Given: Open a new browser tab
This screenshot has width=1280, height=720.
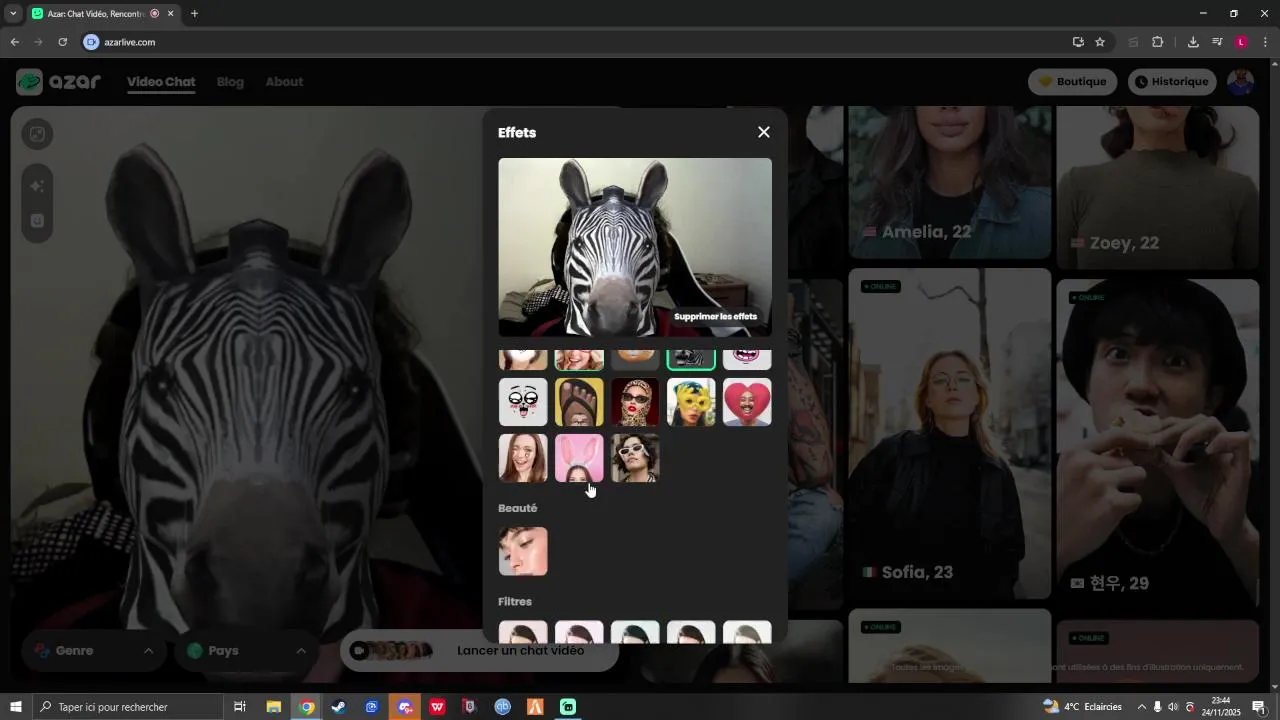Looking at the screenshot, I should (194, 14).
